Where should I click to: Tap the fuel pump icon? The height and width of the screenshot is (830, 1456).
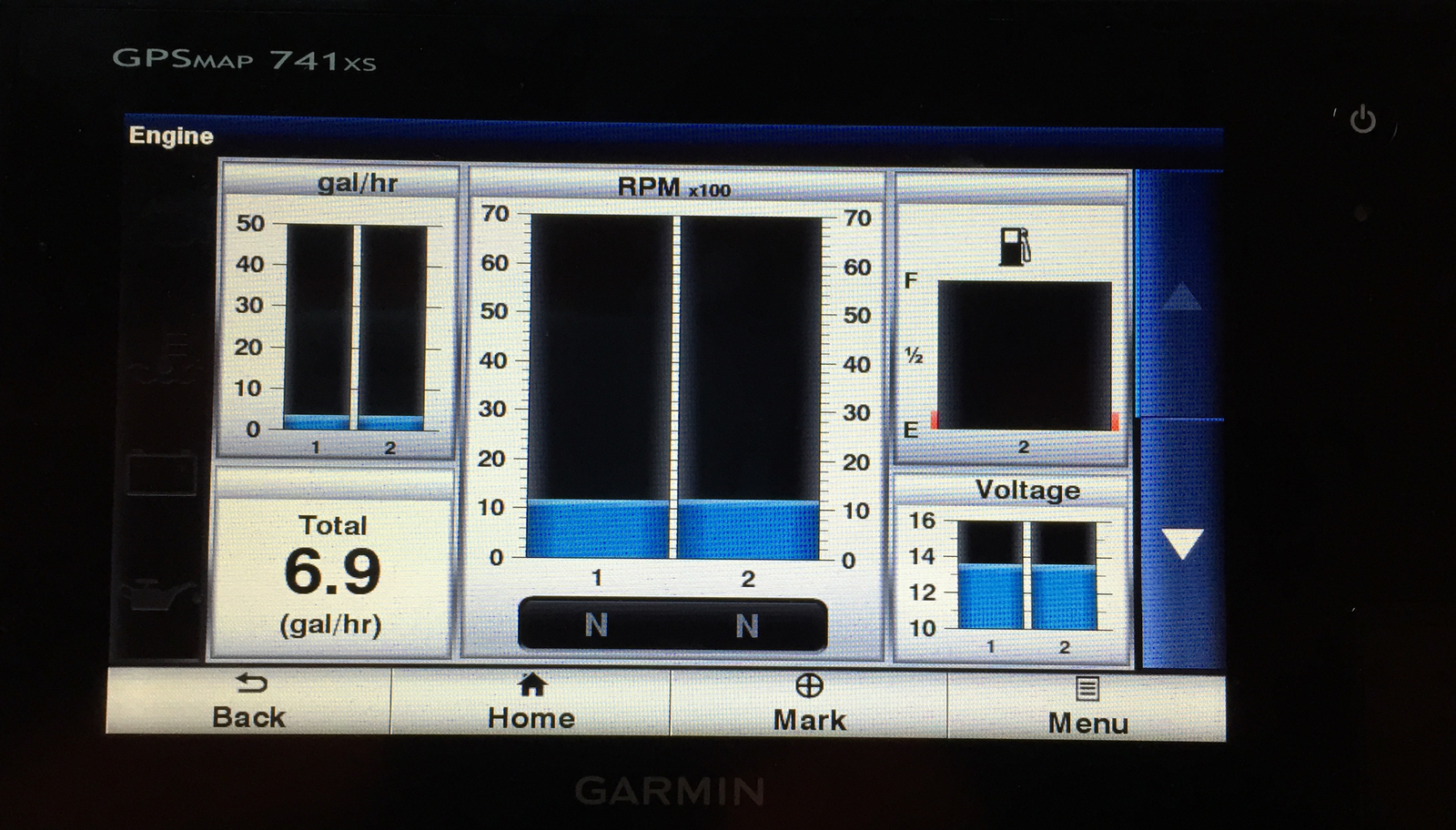tap(1014, 247)
